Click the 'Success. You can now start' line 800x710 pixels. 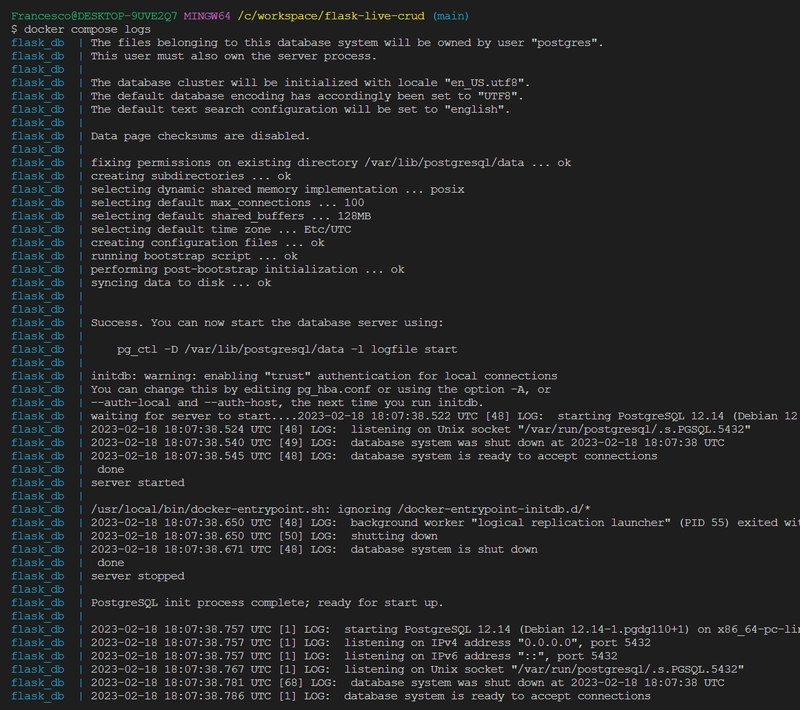(267, 322)
